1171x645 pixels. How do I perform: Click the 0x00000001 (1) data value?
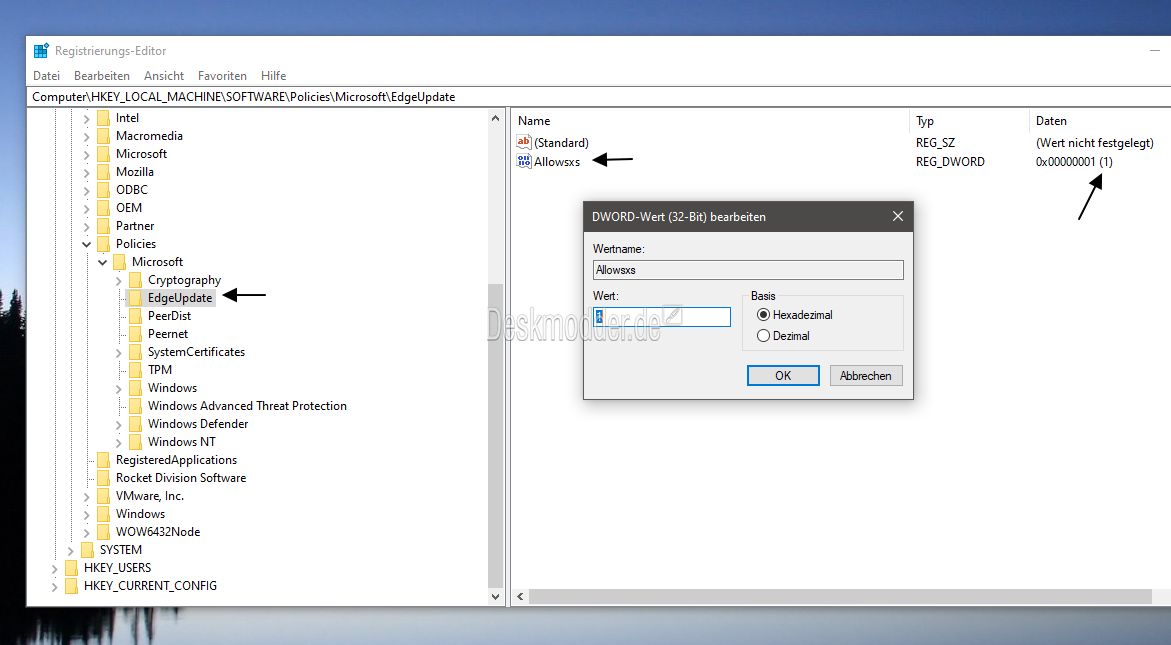[x=1074, y=161]
